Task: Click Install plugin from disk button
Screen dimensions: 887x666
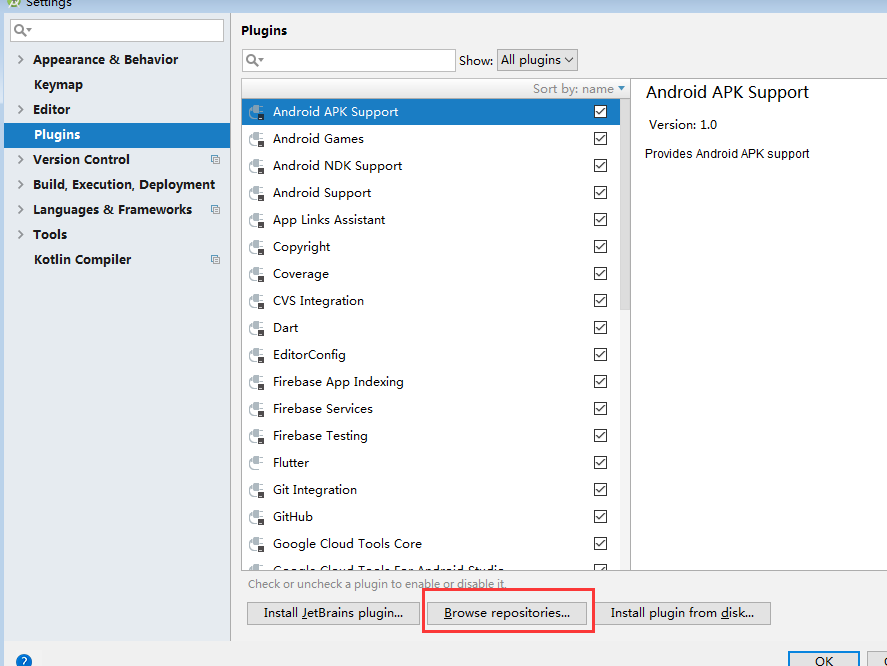Action: pos(682,613)
